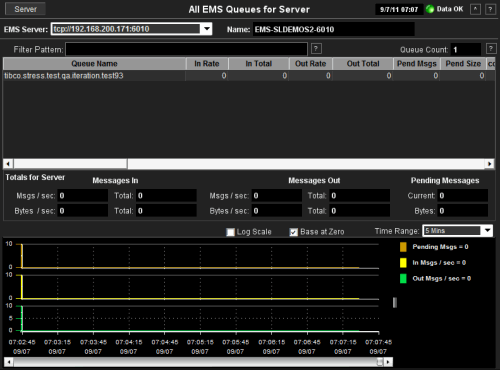Sort by Queue Name column header
The image size is (500, 370).
pyautogui.click(x=94, y=63)
